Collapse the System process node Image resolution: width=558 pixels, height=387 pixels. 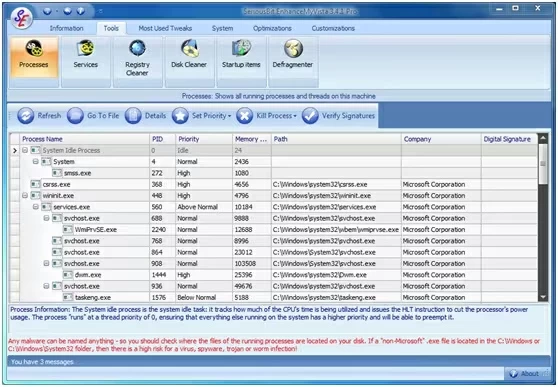click(36, 162)
